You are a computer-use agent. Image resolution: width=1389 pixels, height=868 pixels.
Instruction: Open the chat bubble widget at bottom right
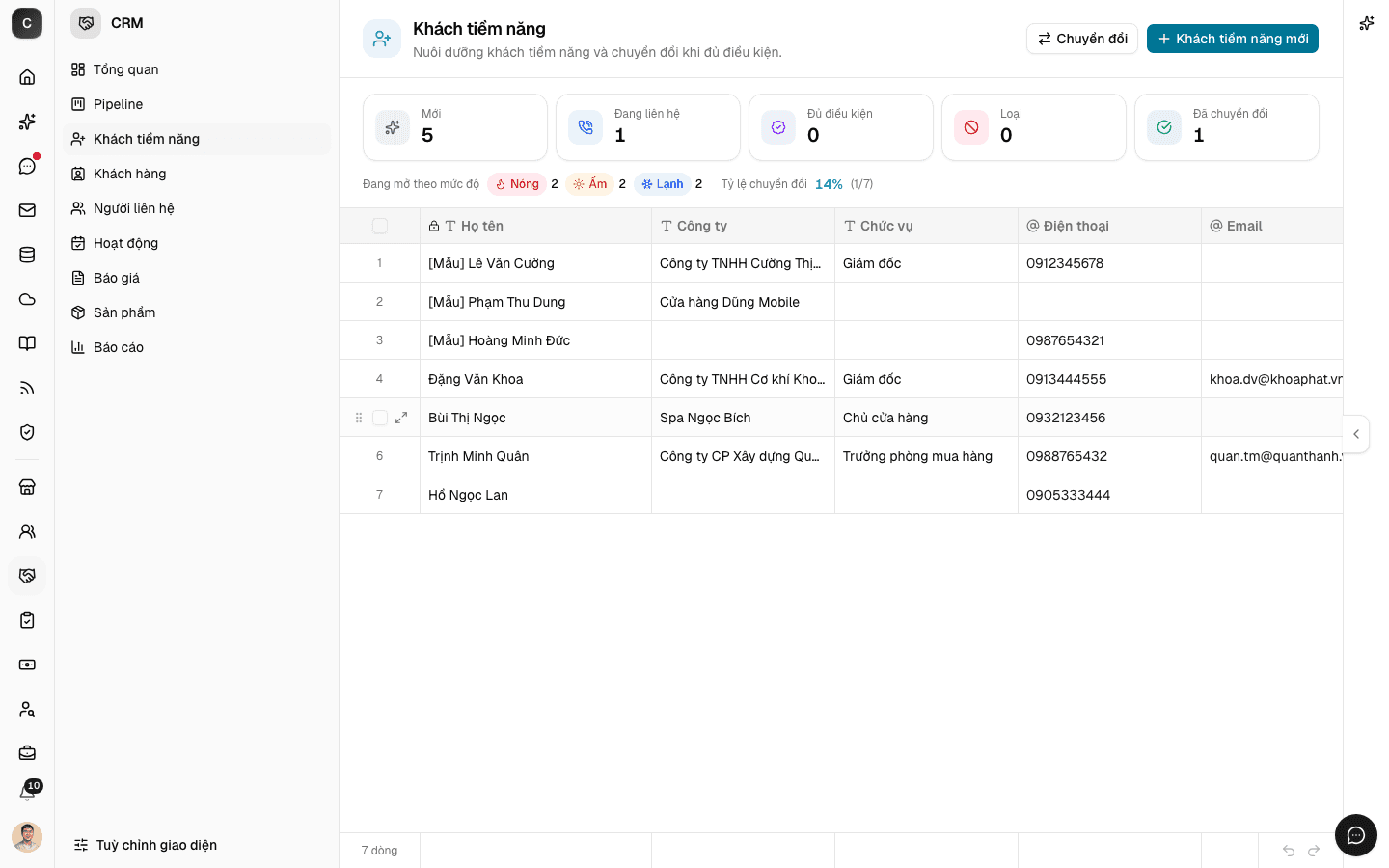coord(1356,835)
